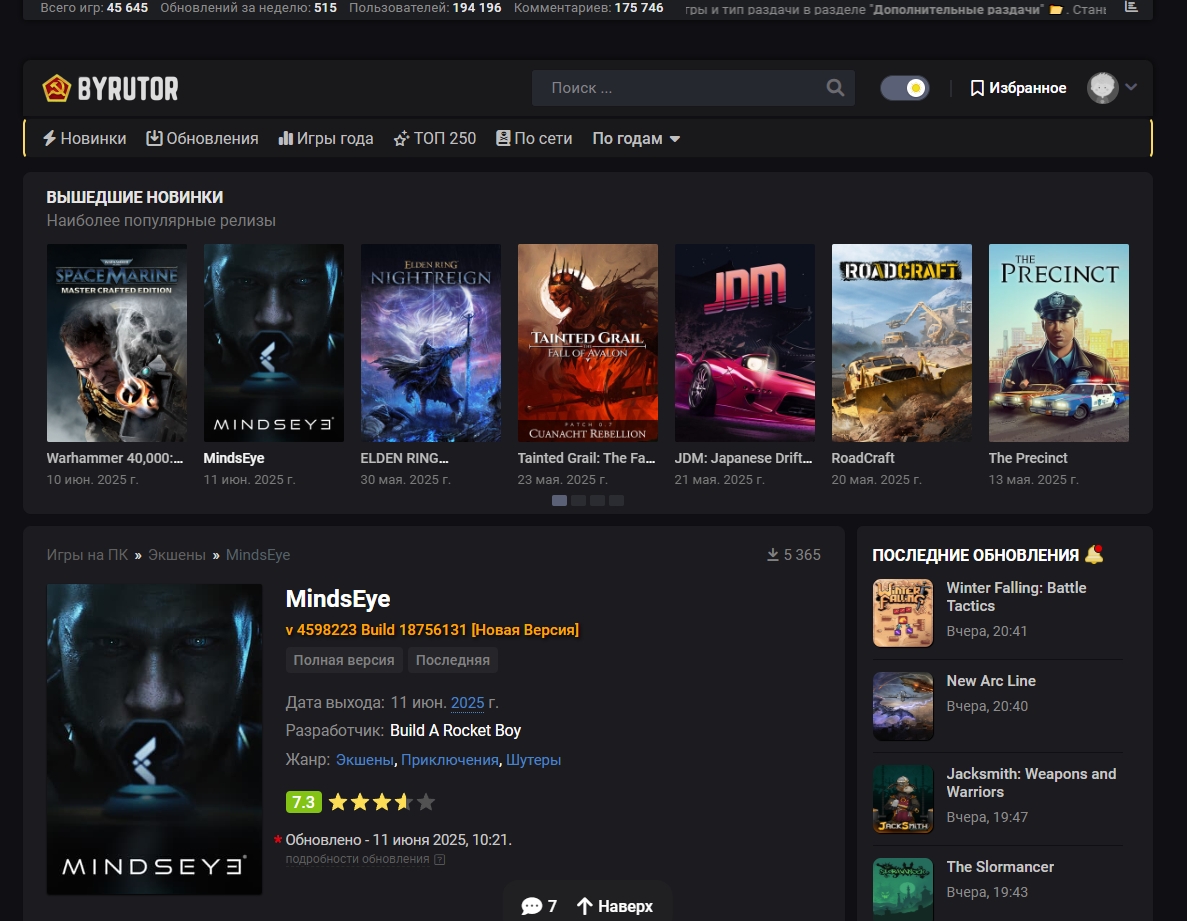Open the 7 comments bubble
Screen dimensions: 1187x921
pyautogui.click(x=539, y=906)
